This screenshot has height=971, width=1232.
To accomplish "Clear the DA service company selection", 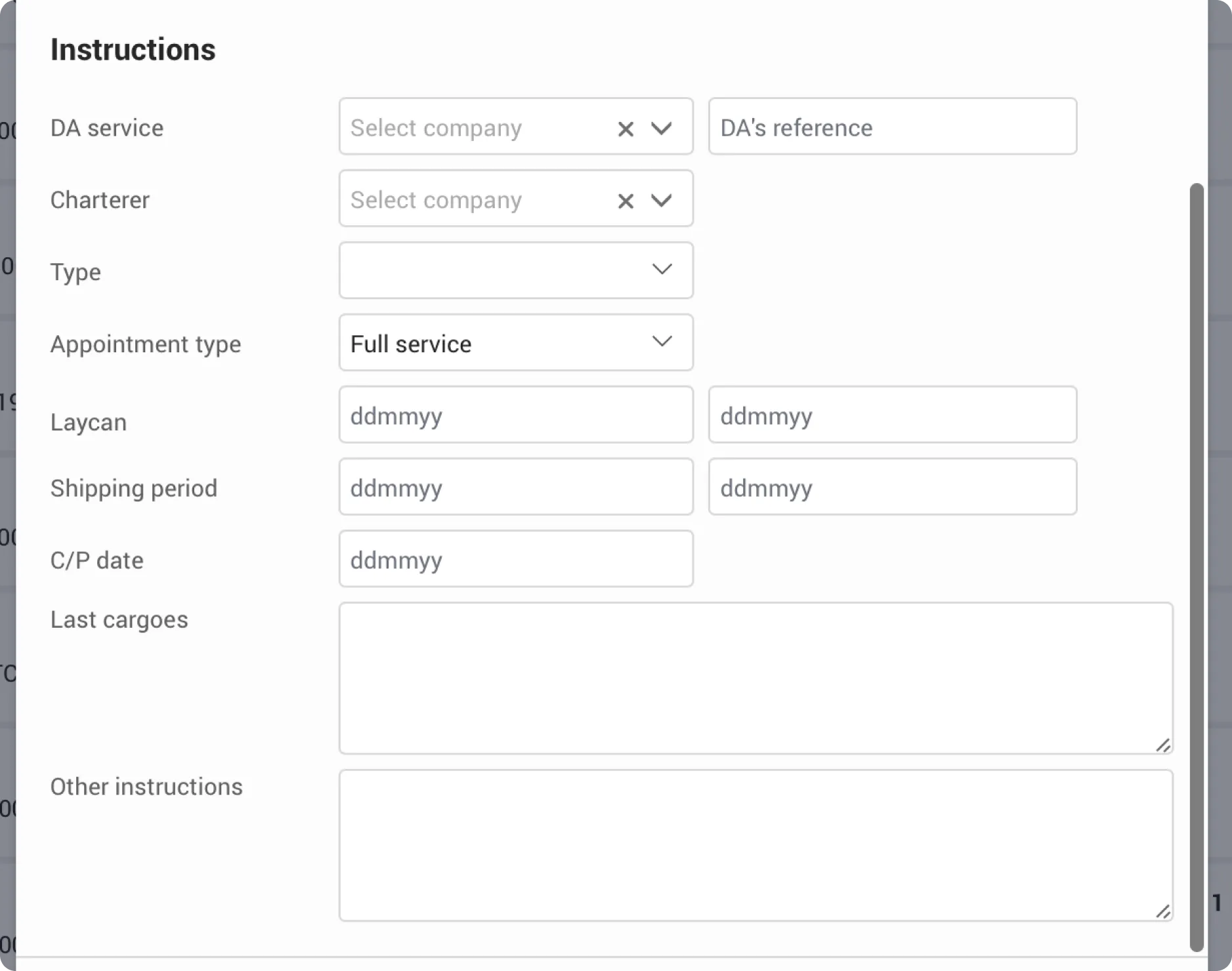I will tap(626, 129).
